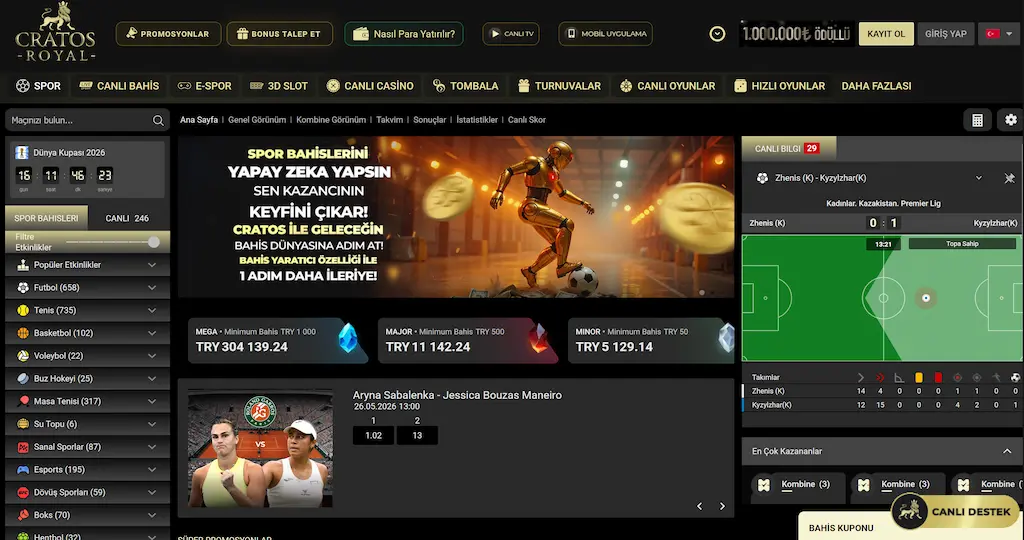The width and height of the screenshot is (1024, 540).
Task: Open the DAHA FAZLASI menu
Action: click(876, 86)
